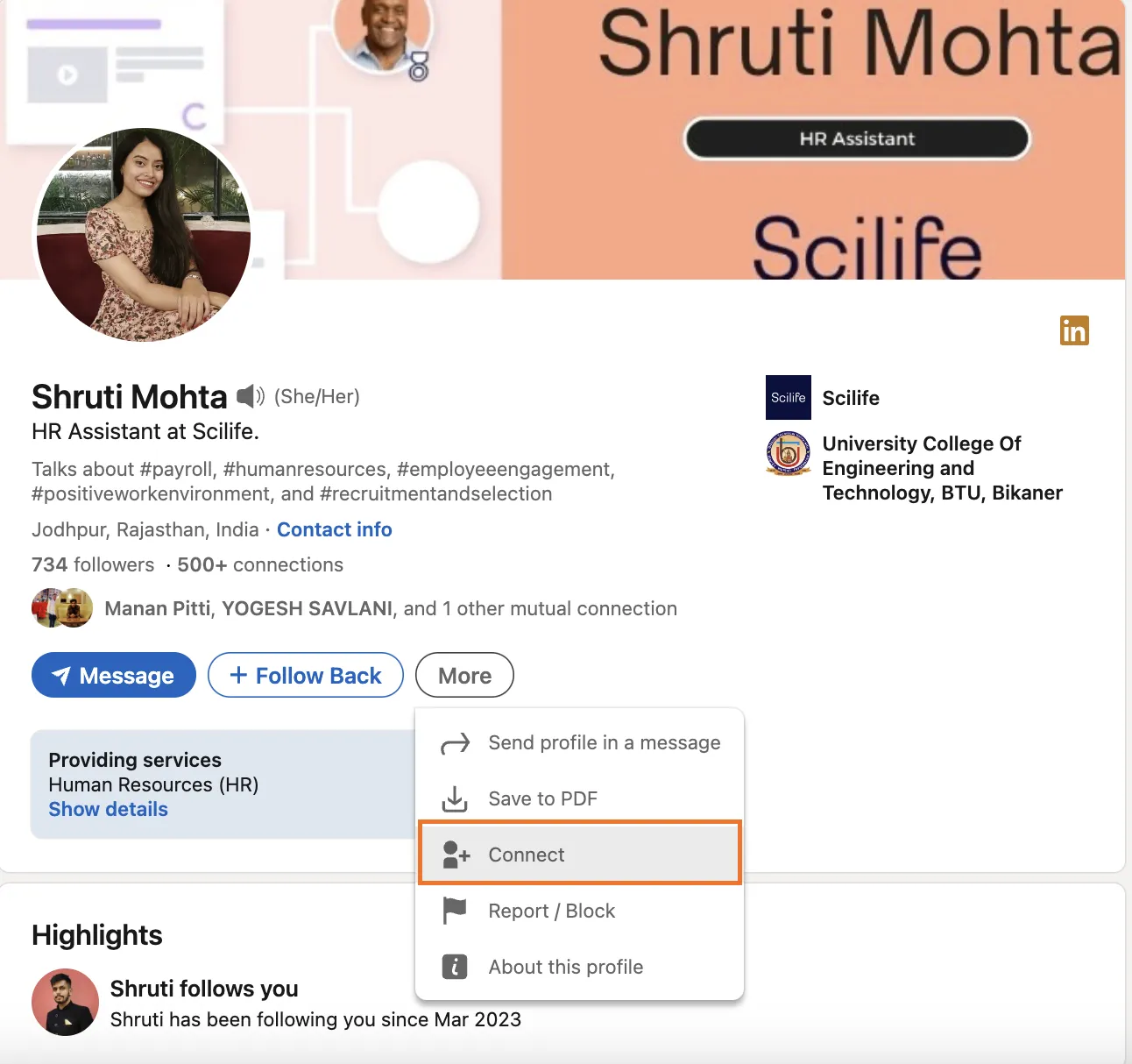The image size is (1132, 1064).
Task: Open the Scilife company name link
Action: tap(851, 398)
